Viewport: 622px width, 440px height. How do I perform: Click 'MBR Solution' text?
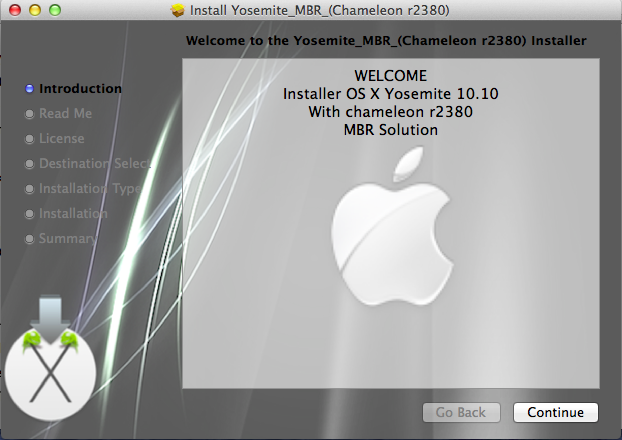point(391,130)
